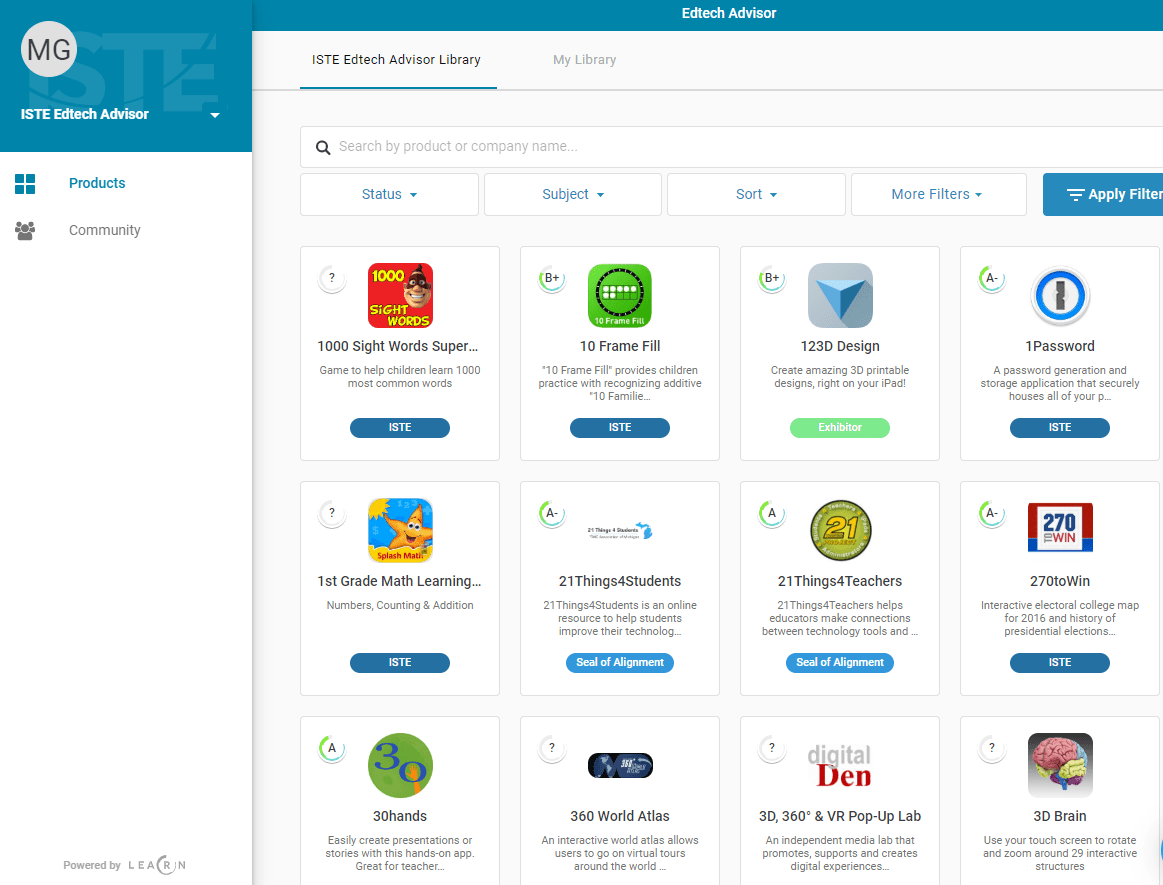Open the 1st Grade Math Learning... title
Screen dimensions: 1163x885
(400, 582)
